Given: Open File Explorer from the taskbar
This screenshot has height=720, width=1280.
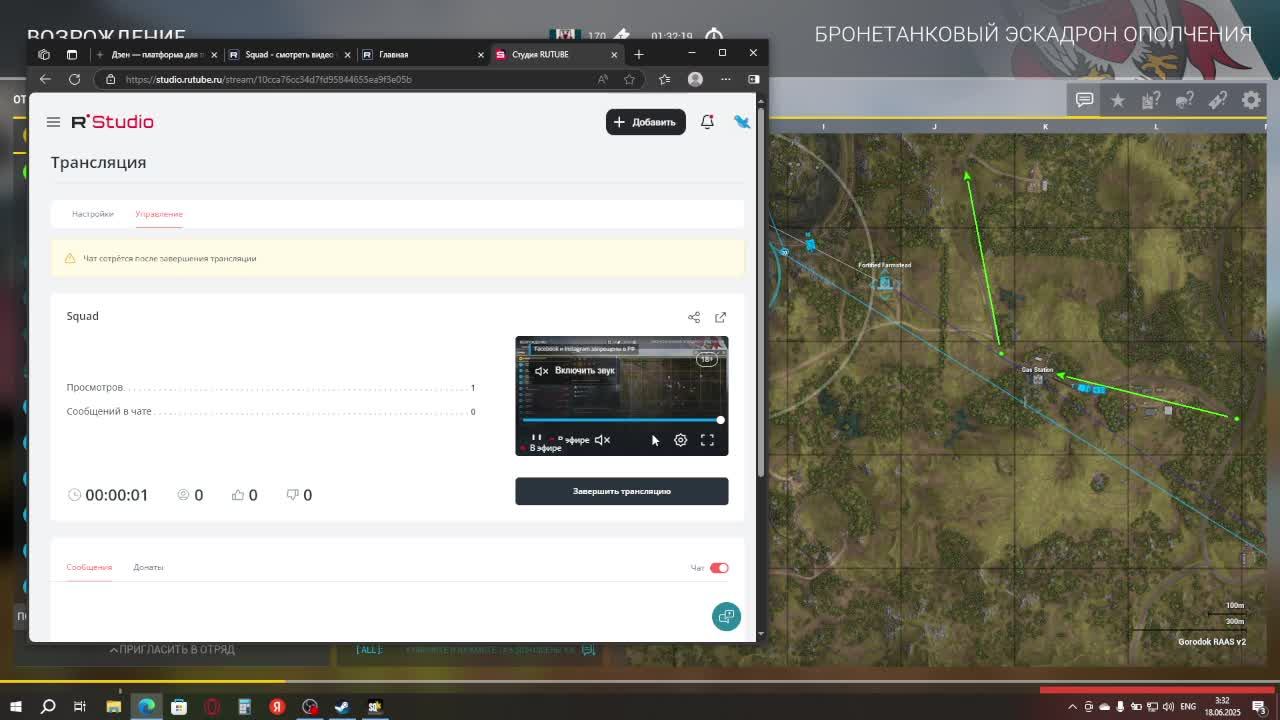Looking at the screenshot, I should [113, 707].
